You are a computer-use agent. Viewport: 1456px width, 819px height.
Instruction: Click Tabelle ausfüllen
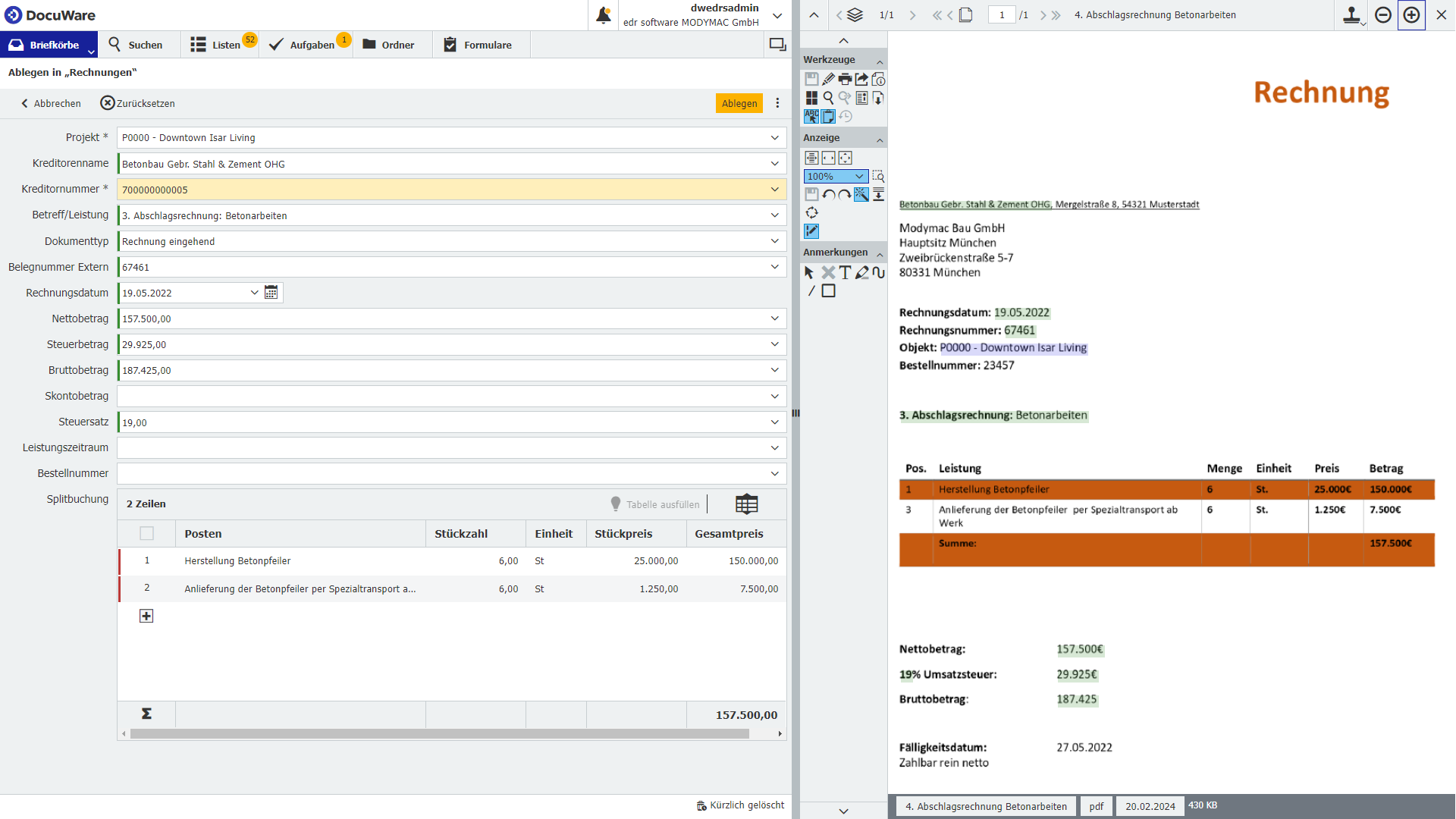click(x=655, y=504)
